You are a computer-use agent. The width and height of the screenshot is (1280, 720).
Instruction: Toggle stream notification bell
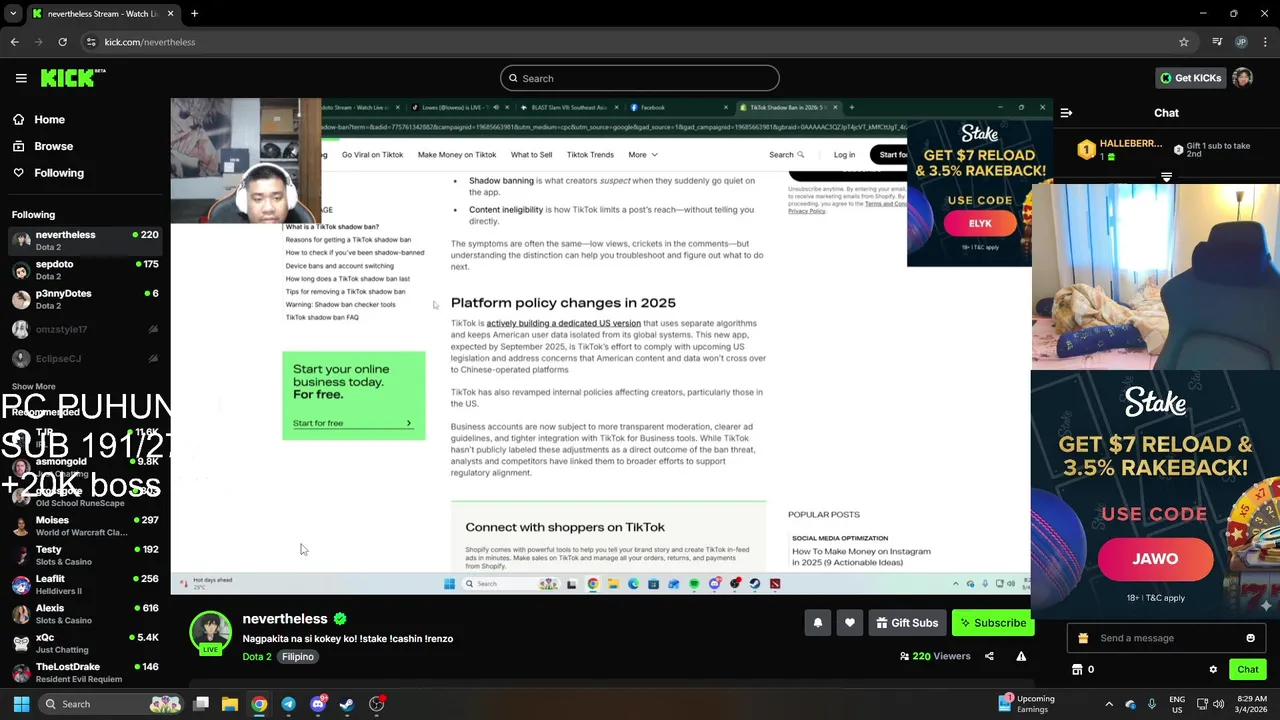point(817,623)
